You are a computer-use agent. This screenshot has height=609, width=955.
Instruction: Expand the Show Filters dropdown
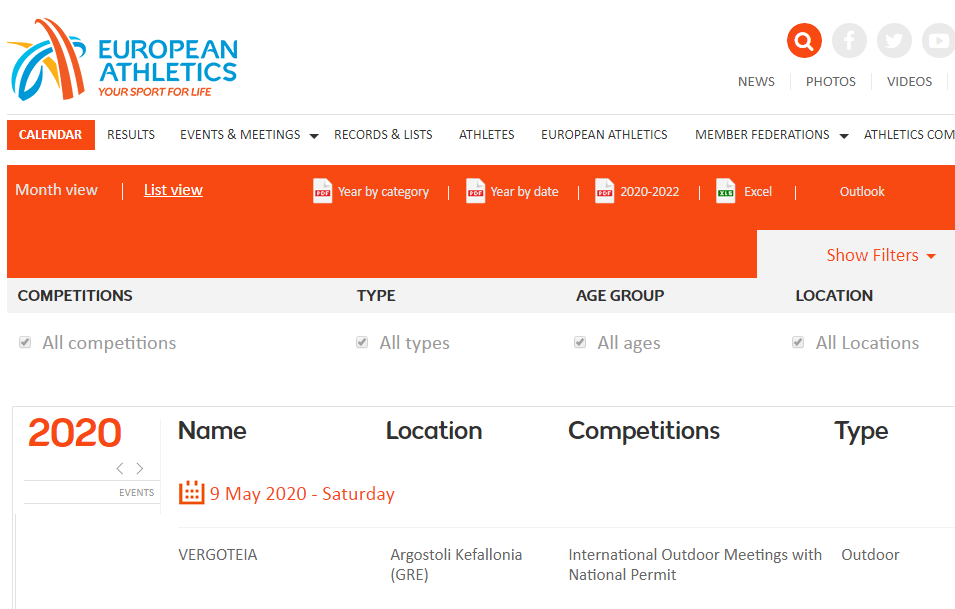pyautogui.click(x=880, y=255)
